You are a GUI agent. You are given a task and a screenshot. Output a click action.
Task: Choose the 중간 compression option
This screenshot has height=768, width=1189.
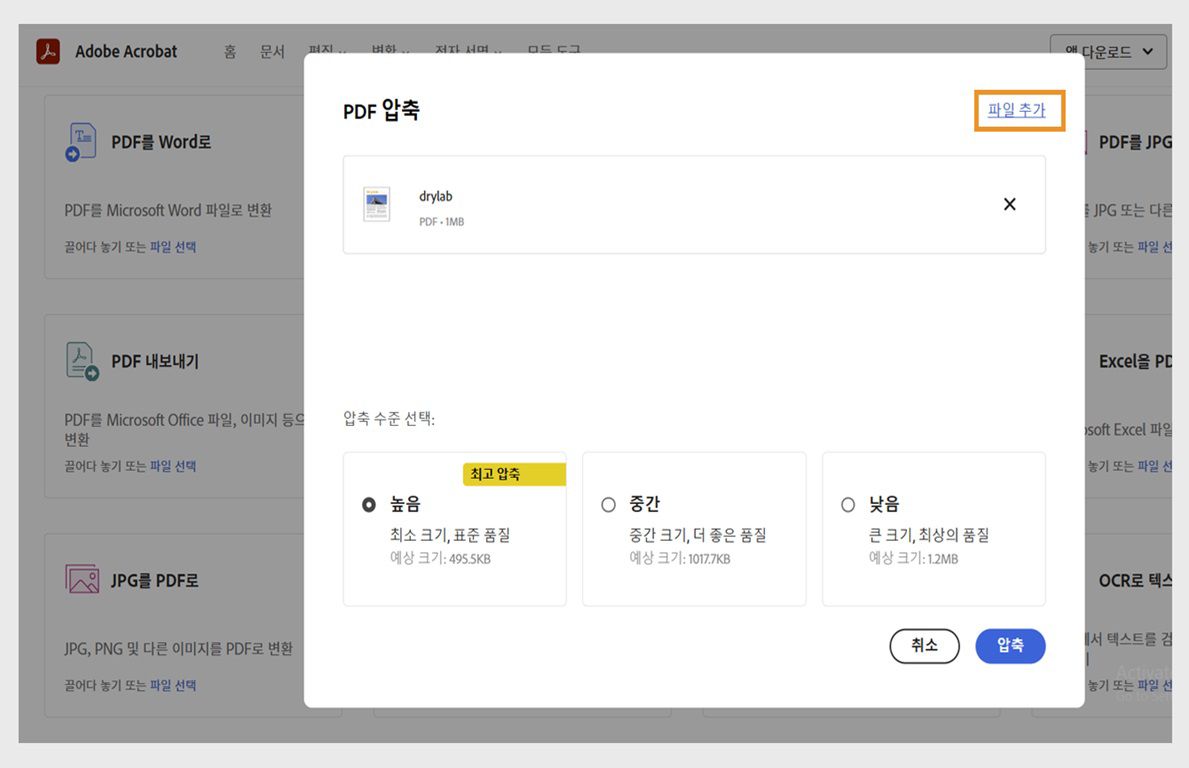pyautogui.click(x=608, y=505)
